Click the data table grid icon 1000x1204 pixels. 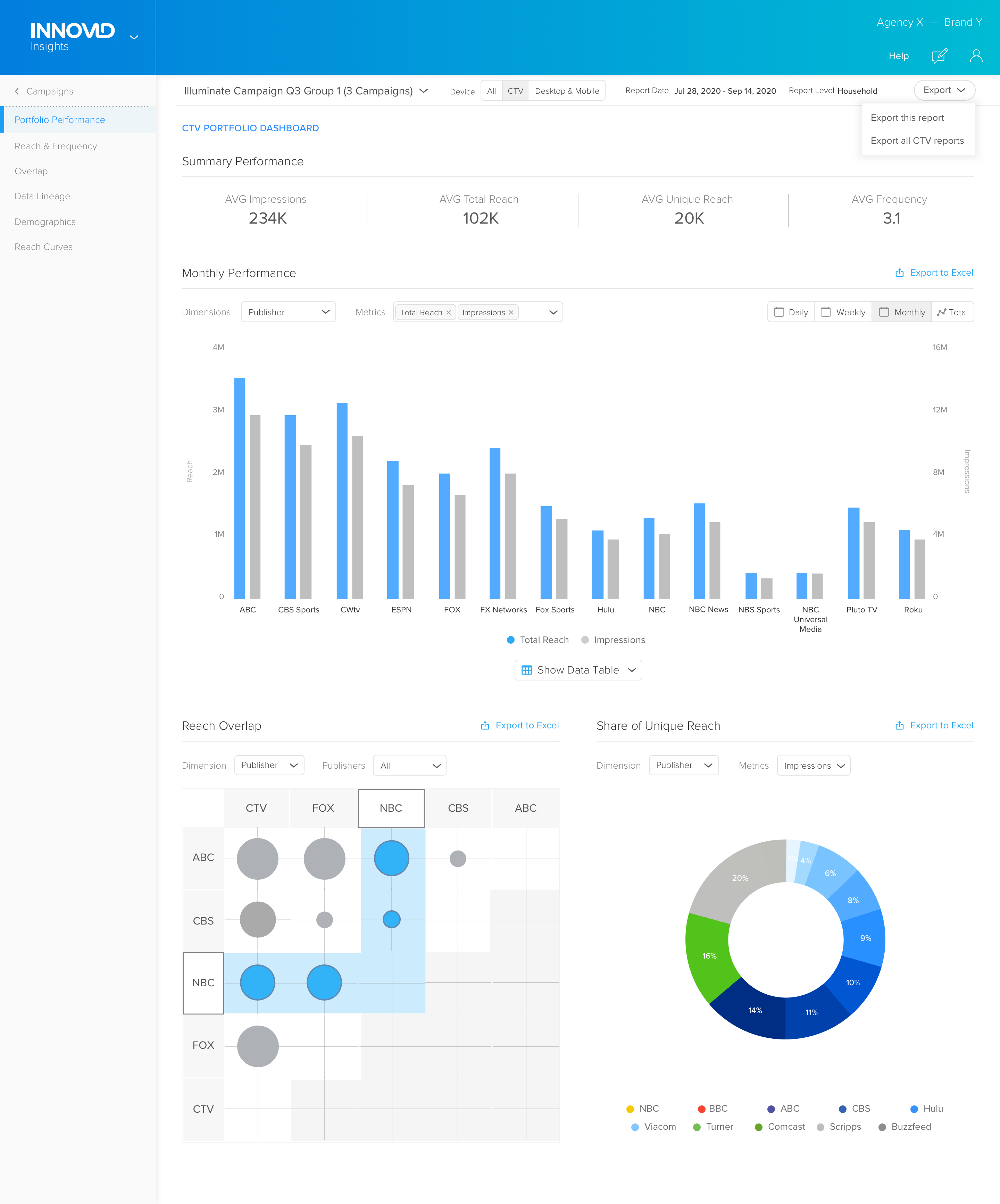click(x=526, y=670)
